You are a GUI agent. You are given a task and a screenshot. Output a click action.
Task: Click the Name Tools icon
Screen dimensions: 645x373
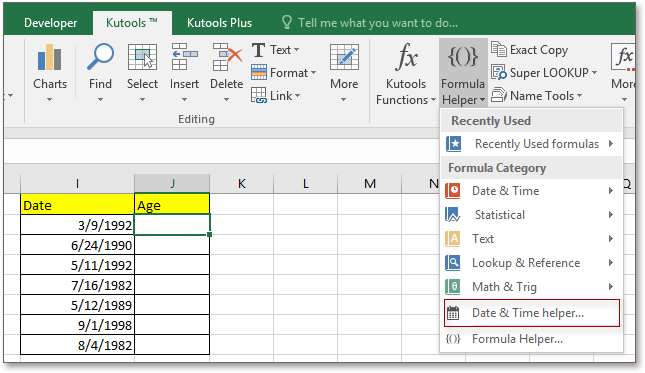499,95
